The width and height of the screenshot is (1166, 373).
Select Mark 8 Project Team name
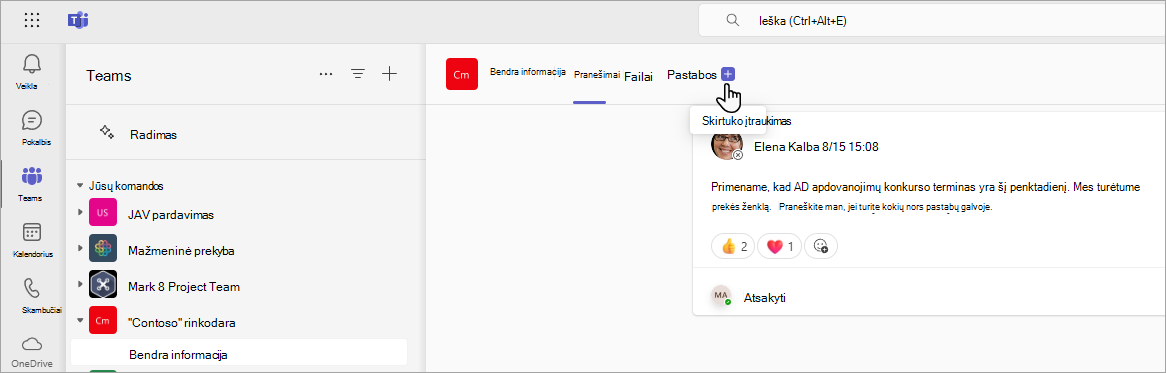coord(184,286)
